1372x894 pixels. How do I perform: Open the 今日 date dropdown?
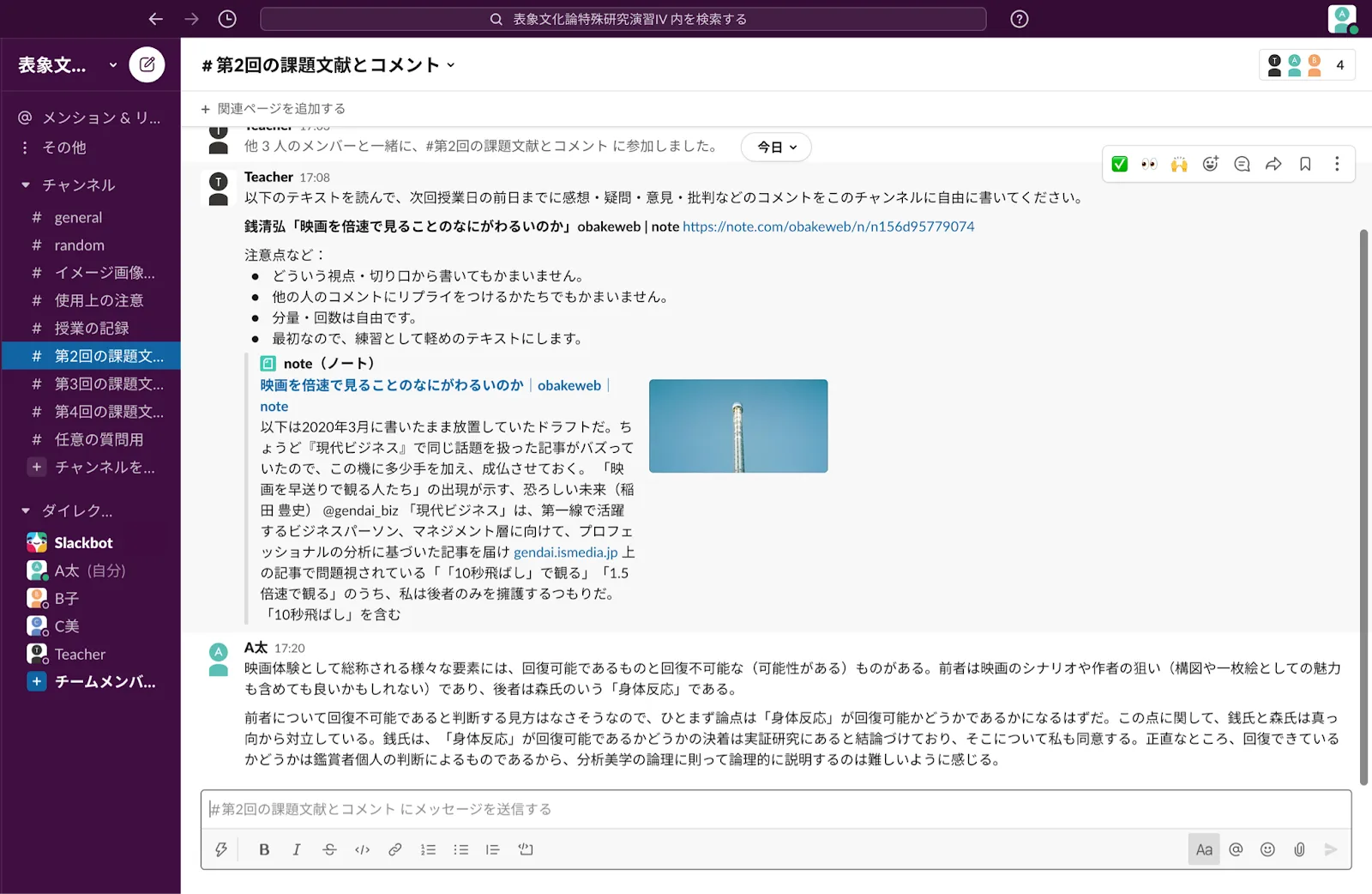[x=776, y=147]
